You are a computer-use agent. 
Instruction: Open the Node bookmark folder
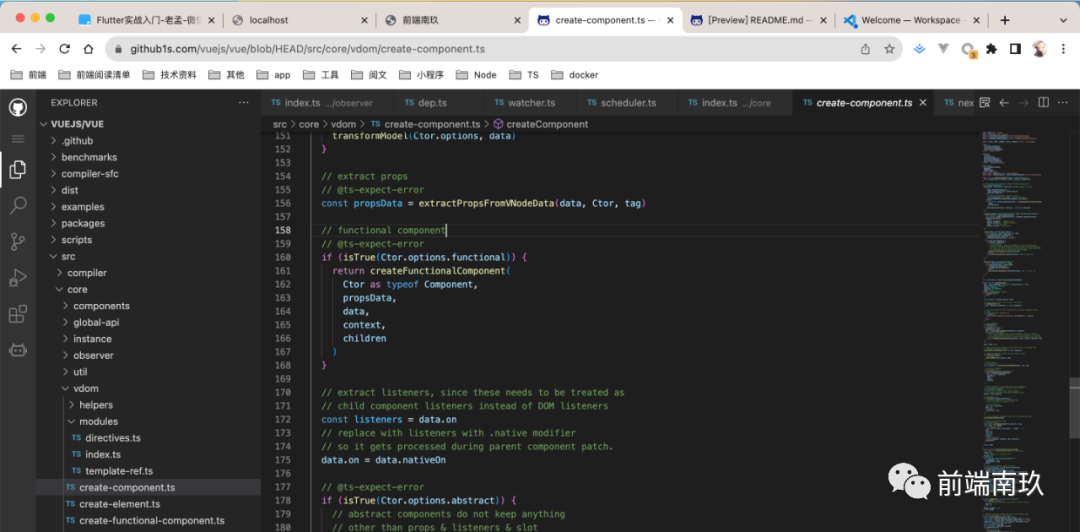(x=476, y=75)
